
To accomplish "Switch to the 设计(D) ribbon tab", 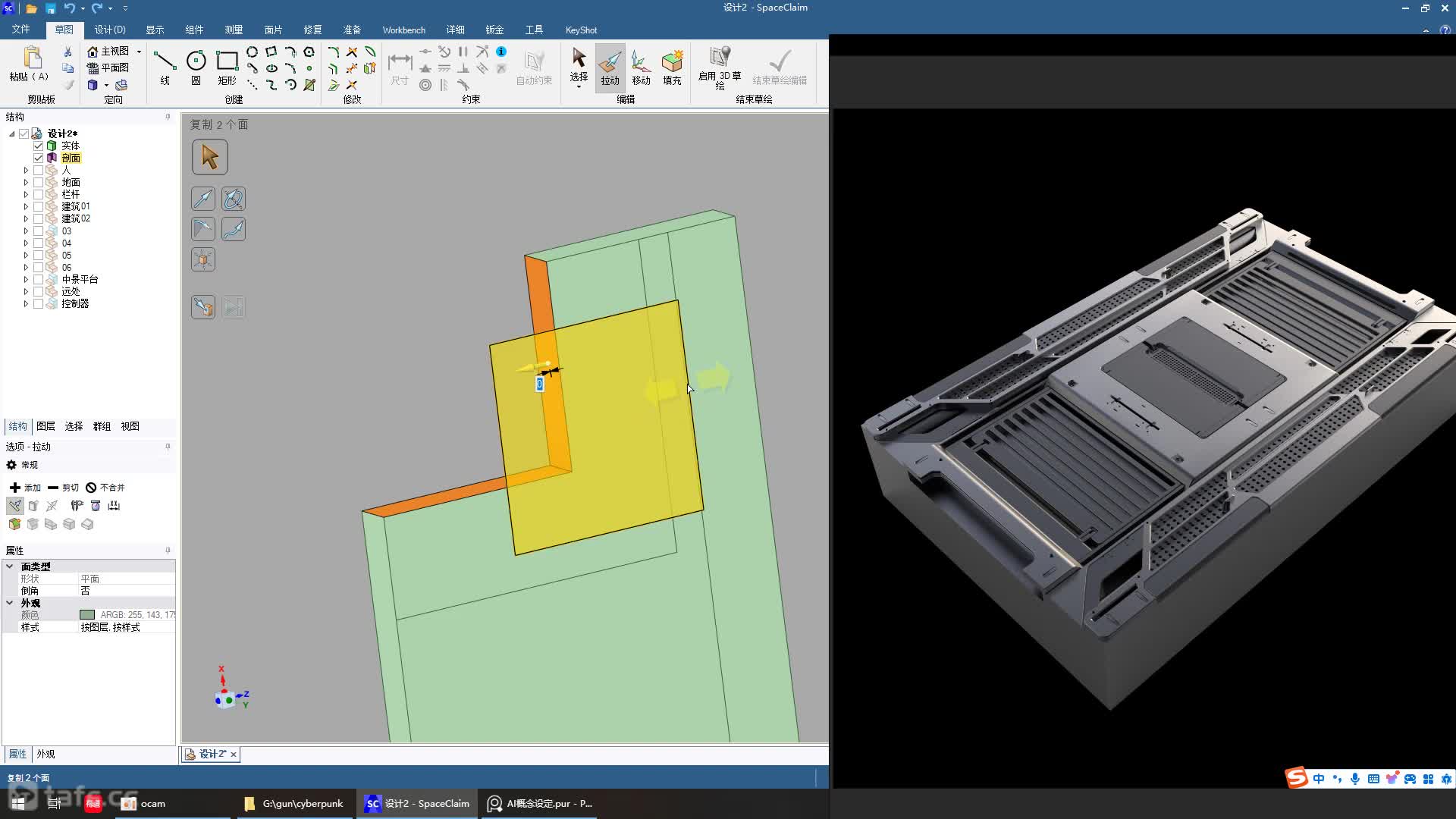I will pos(110,30).
